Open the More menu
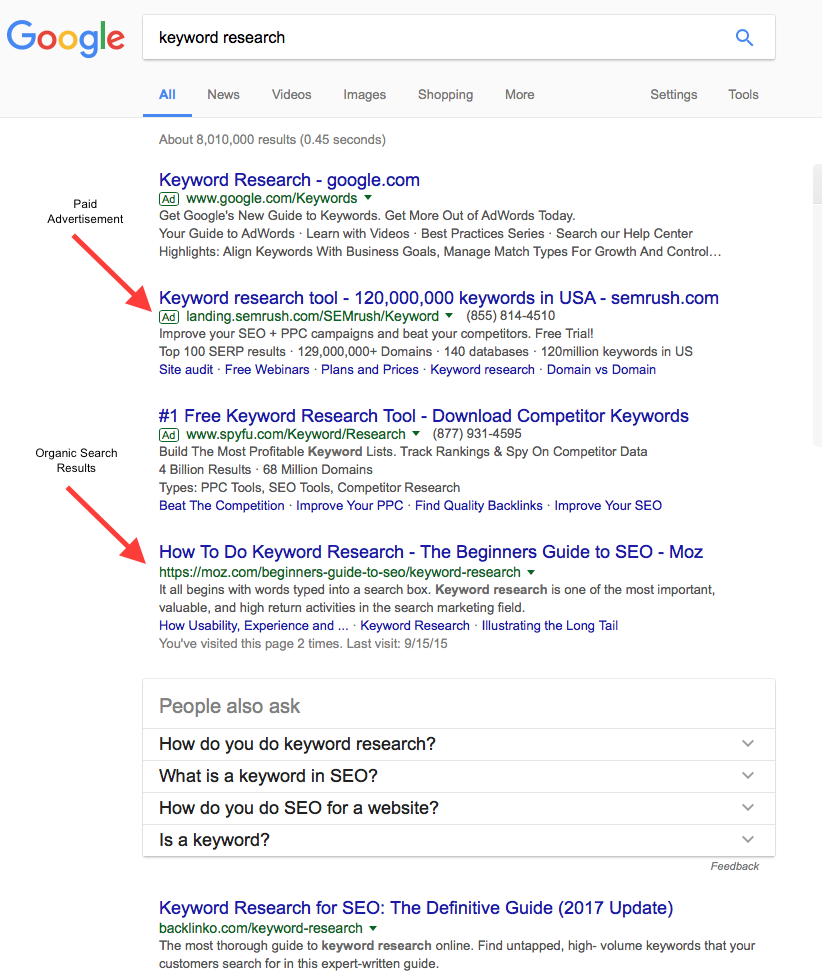This screenshot has width=822, height=976. point(520,95)
